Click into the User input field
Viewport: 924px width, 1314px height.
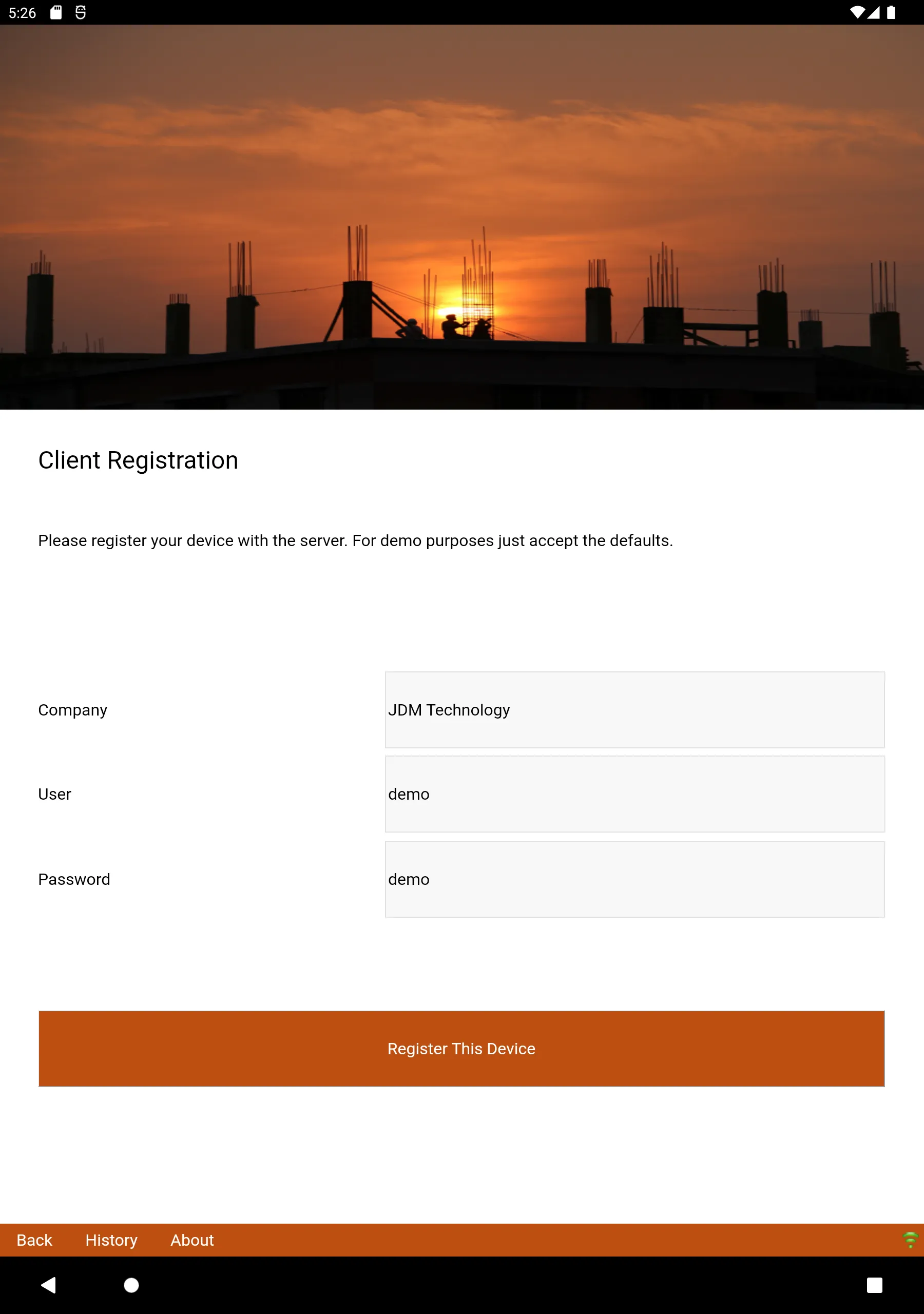point(634,794)
